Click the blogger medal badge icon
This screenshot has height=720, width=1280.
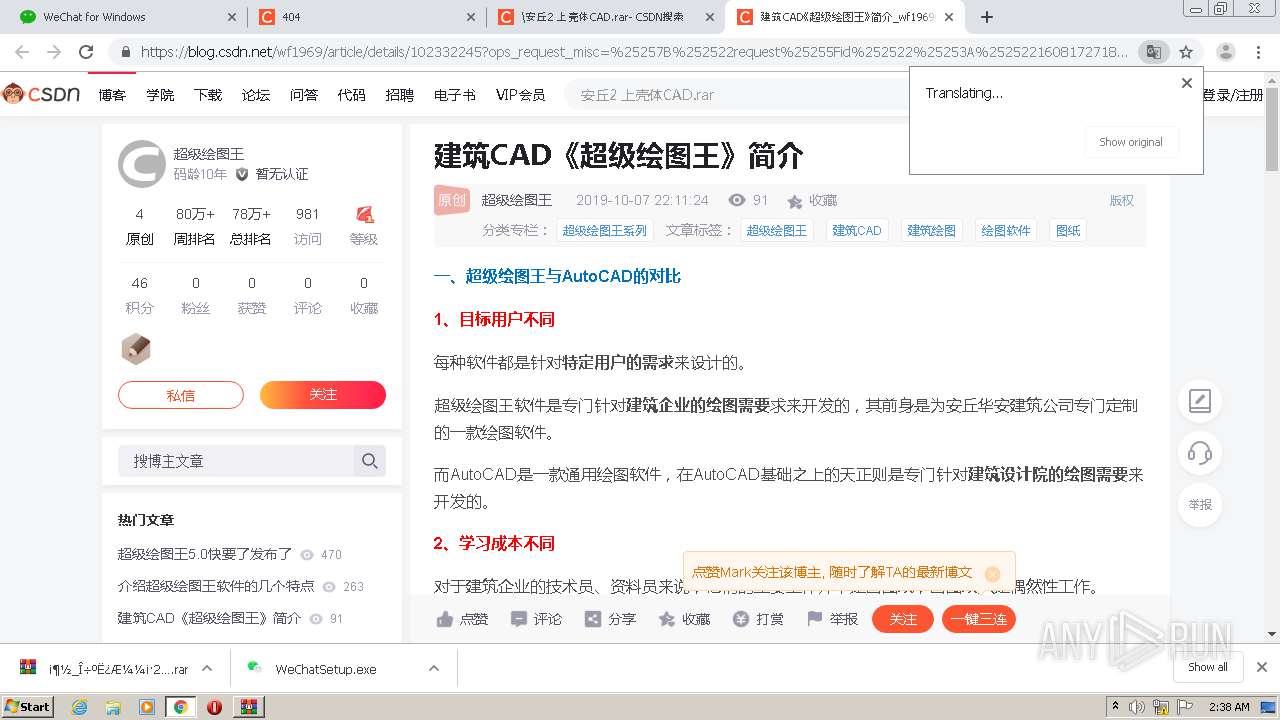pos(136,349)
